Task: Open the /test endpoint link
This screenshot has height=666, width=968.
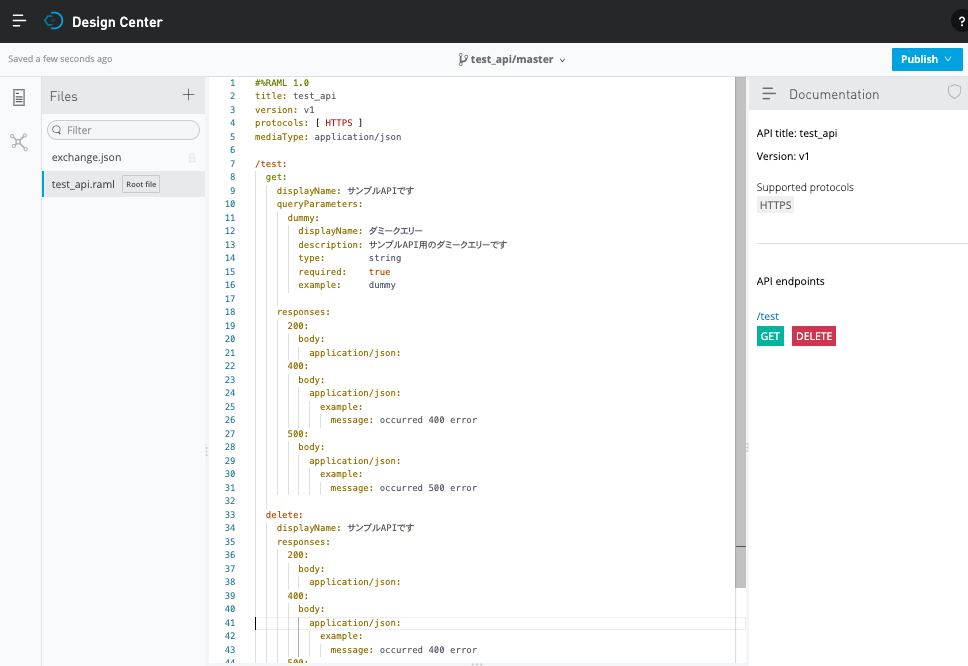Action: [x=767, y=316]
